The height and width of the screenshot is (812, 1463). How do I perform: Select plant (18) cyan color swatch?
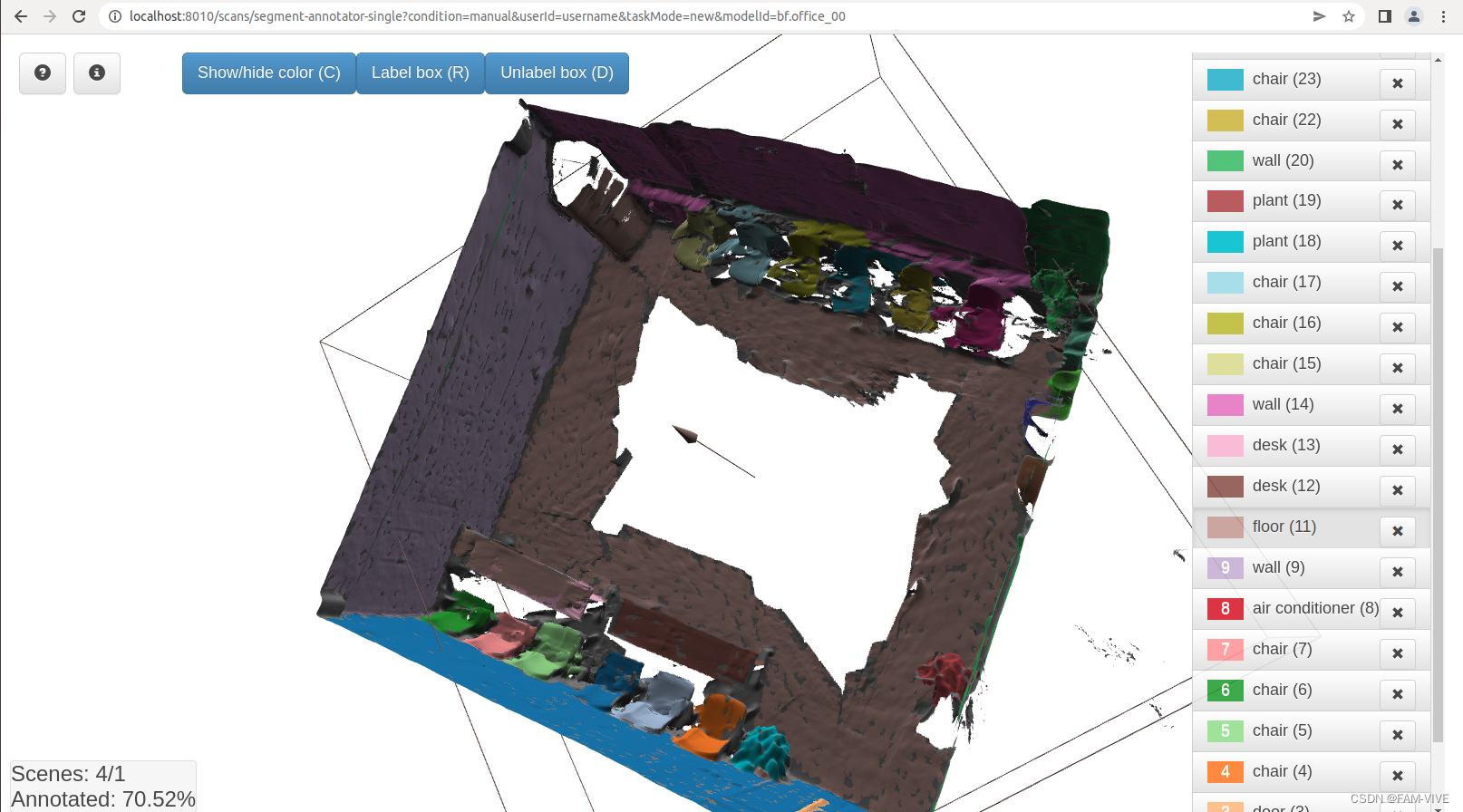pos(1225,242)
